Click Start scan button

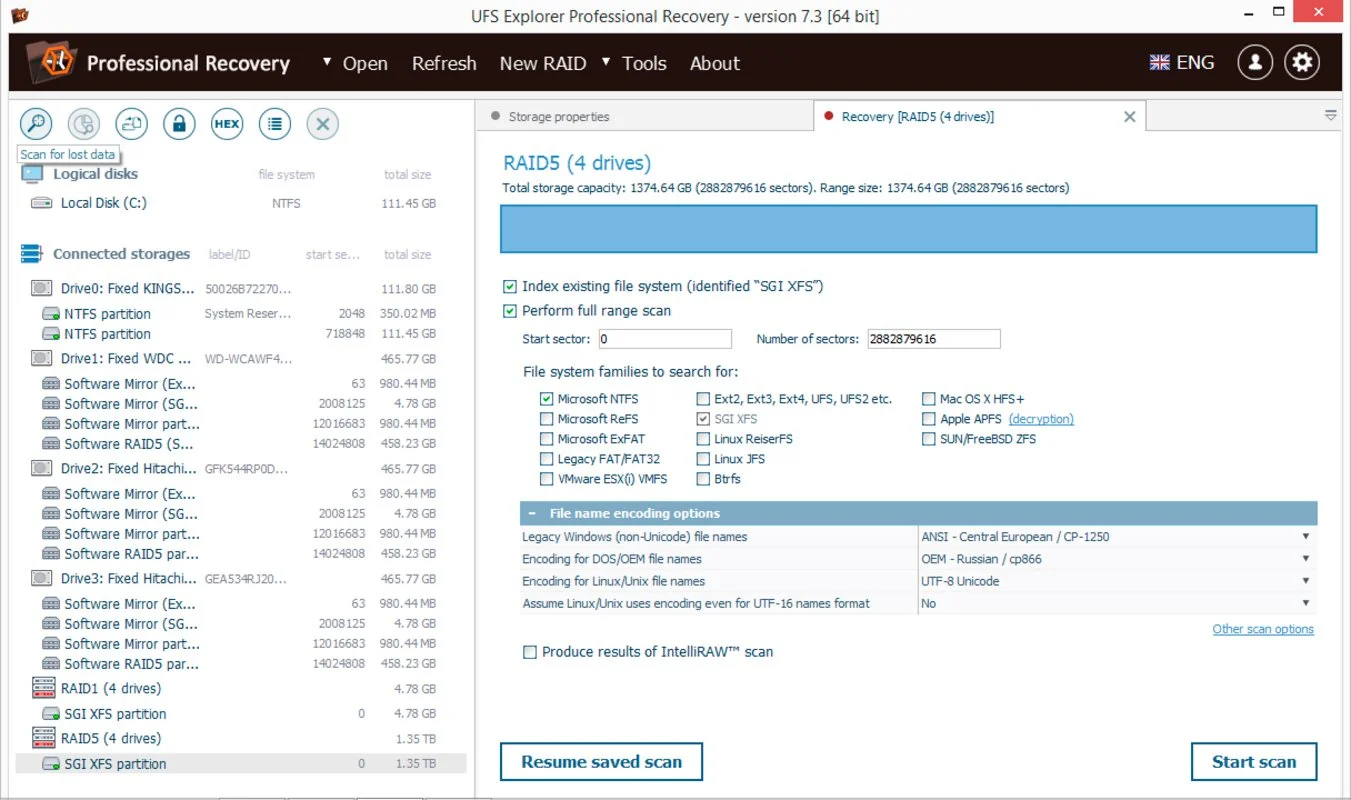pos(1254,762)
